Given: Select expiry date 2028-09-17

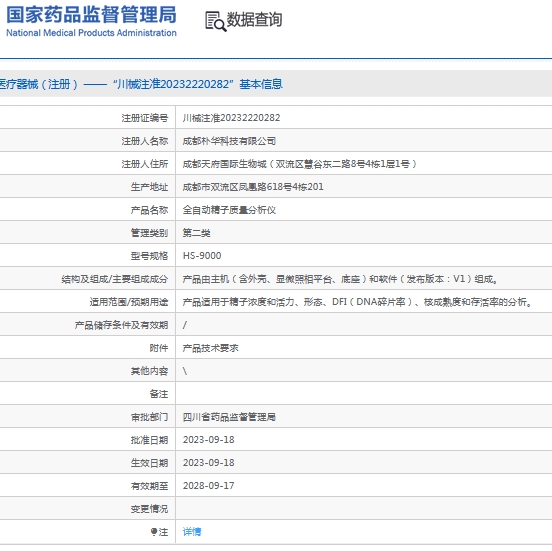Looking at the screenshot, I should pos(208,486).
